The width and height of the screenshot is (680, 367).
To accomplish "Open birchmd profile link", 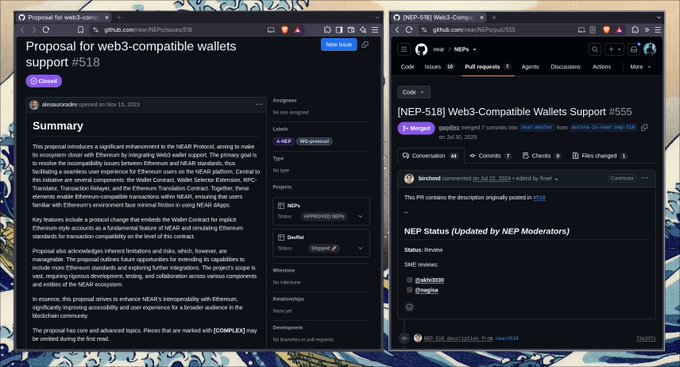I will [429, 178].
